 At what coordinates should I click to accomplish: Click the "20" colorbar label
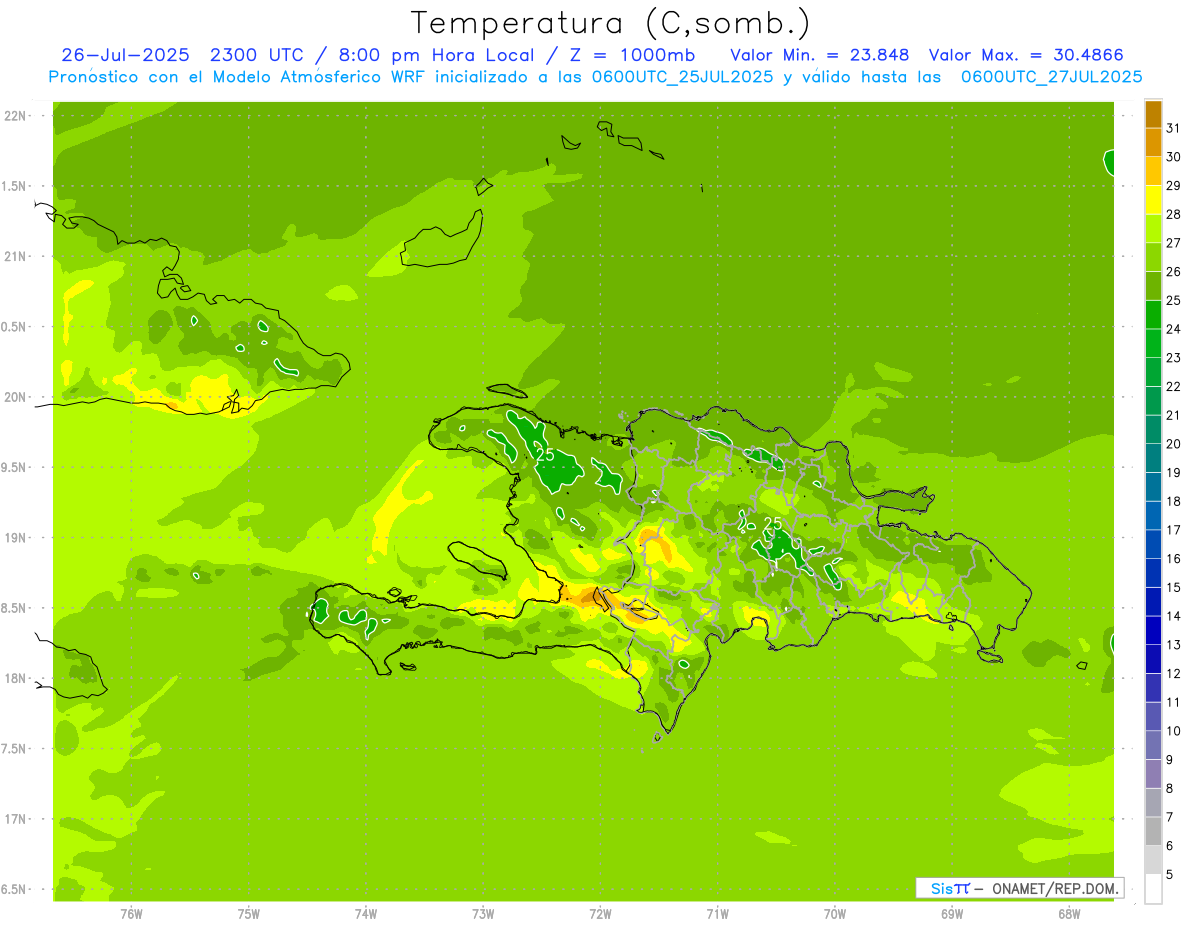coord(1173,444)
